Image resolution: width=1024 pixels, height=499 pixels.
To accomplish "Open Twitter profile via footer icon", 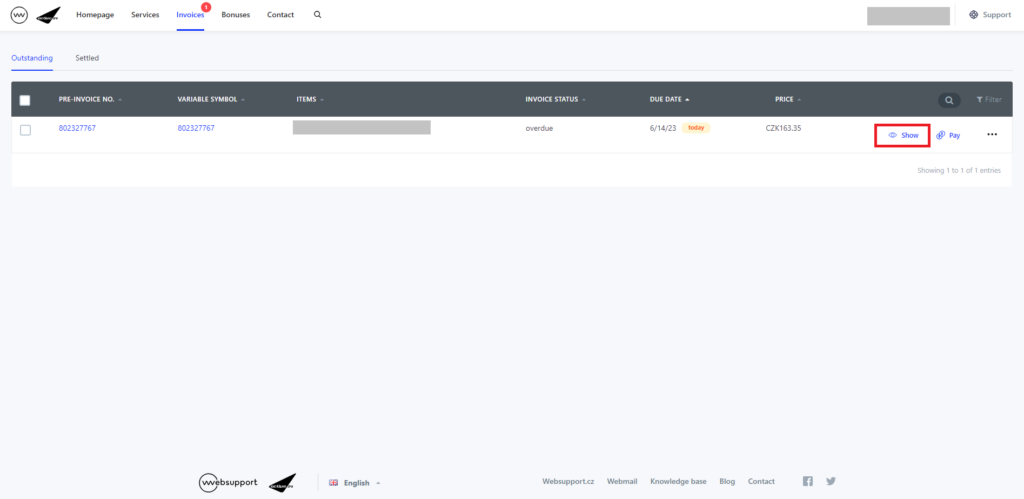I will tap(831, 481).
